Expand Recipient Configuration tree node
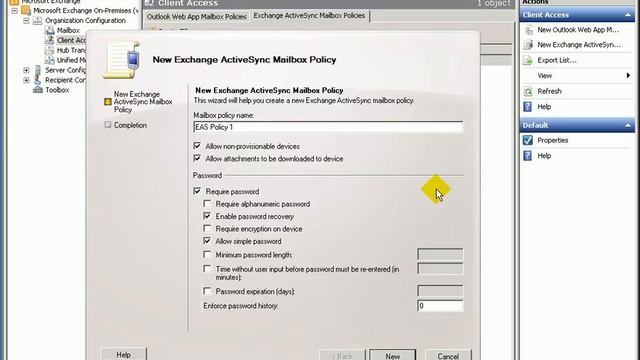 (26, 80)
